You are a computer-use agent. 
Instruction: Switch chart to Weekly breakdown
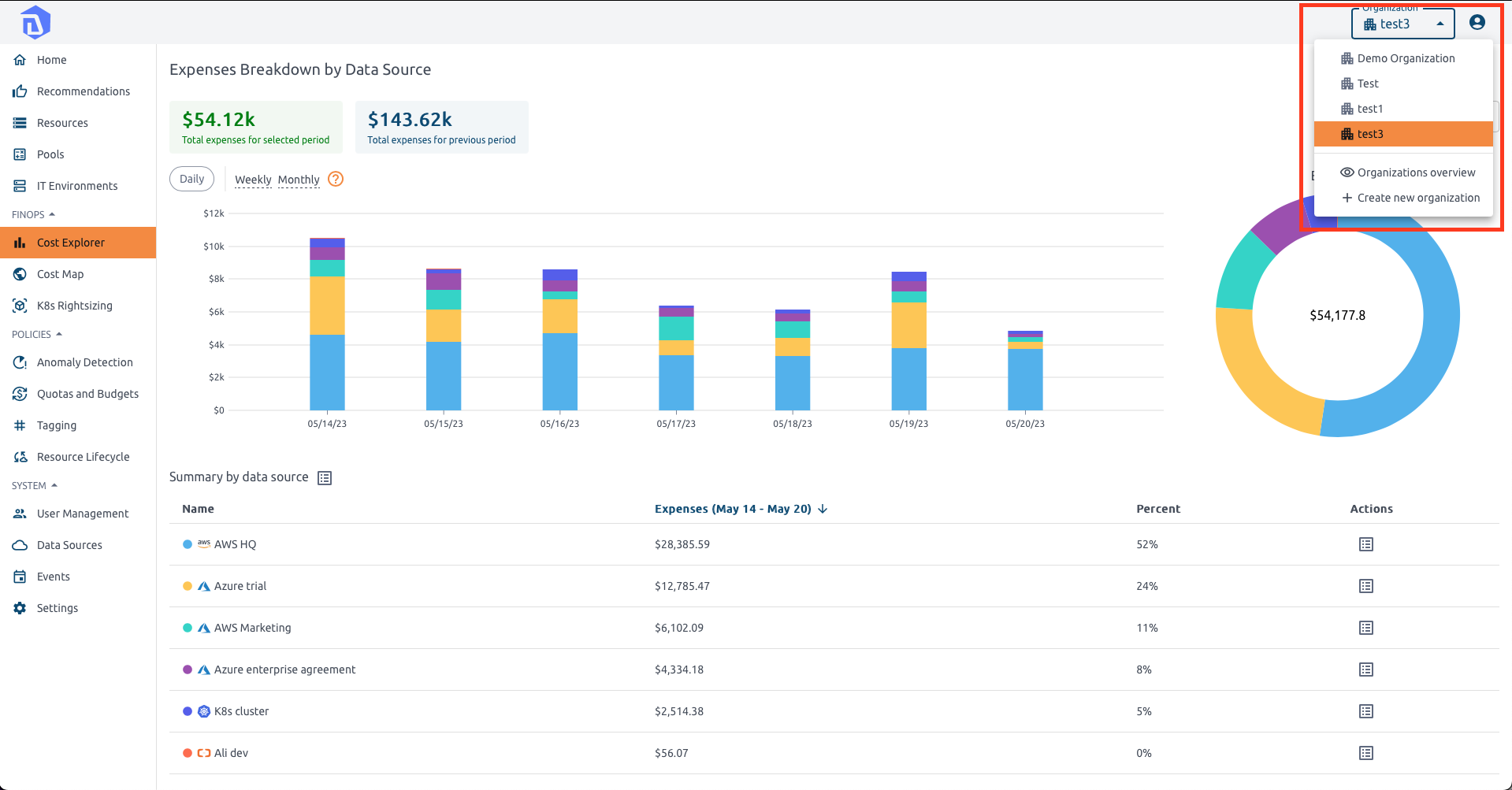253,180
